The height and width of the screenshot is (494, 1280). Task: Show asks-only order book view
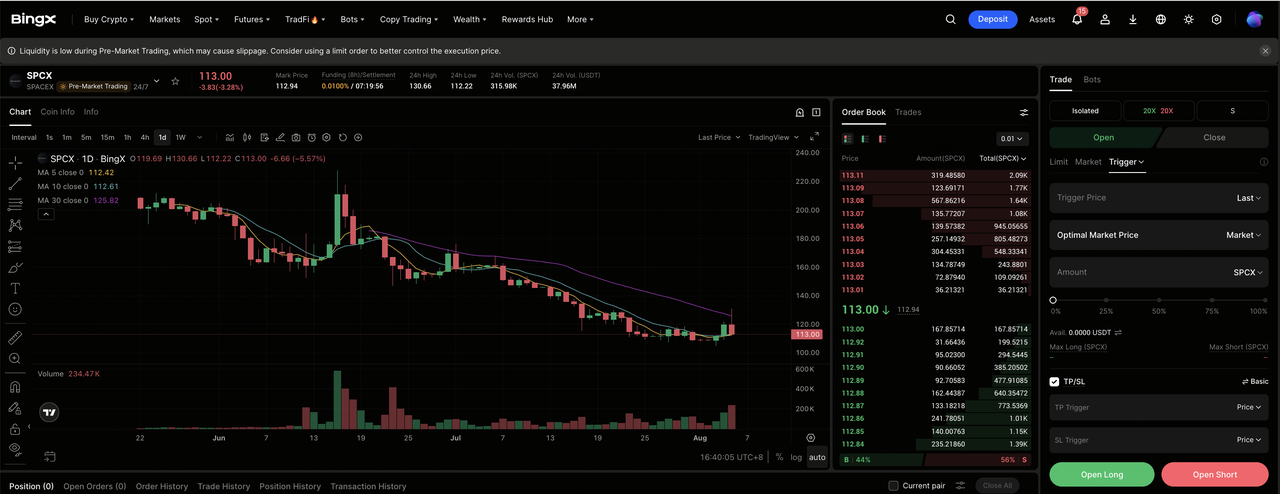coord(881,139)
